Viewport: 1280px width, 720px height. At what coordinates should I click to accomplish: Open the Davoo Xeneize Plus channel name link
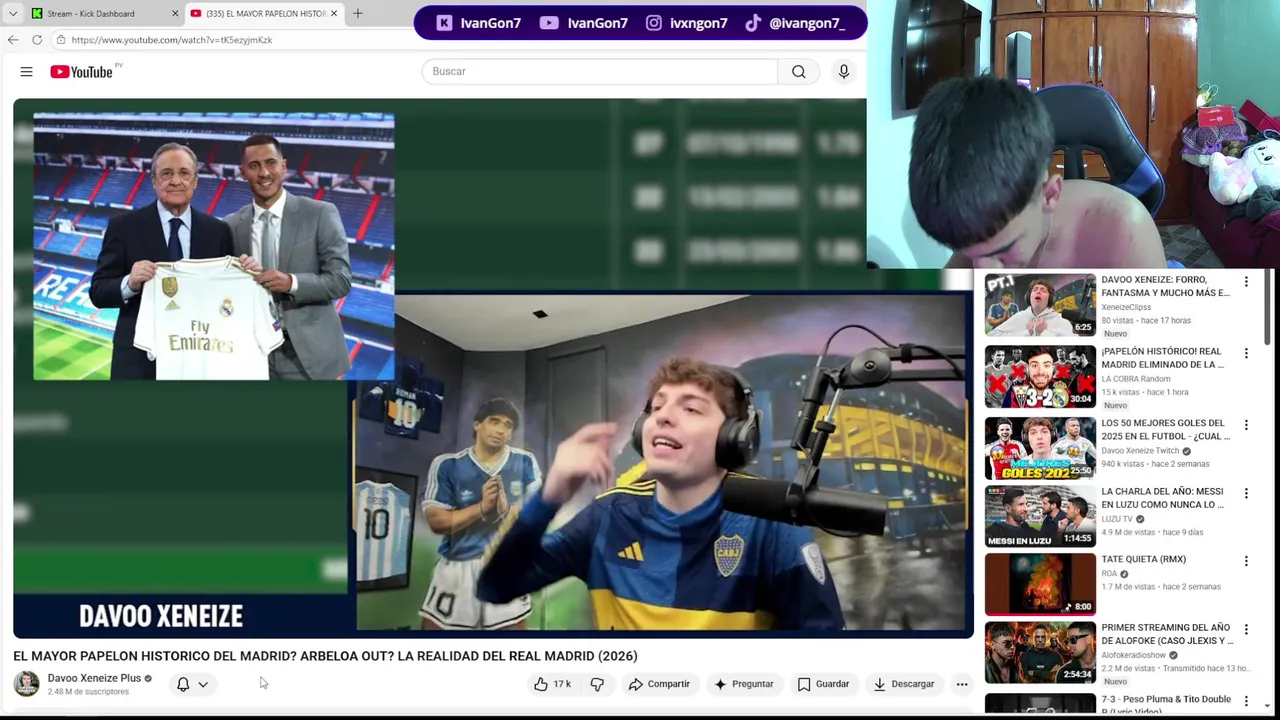point(94,678)
